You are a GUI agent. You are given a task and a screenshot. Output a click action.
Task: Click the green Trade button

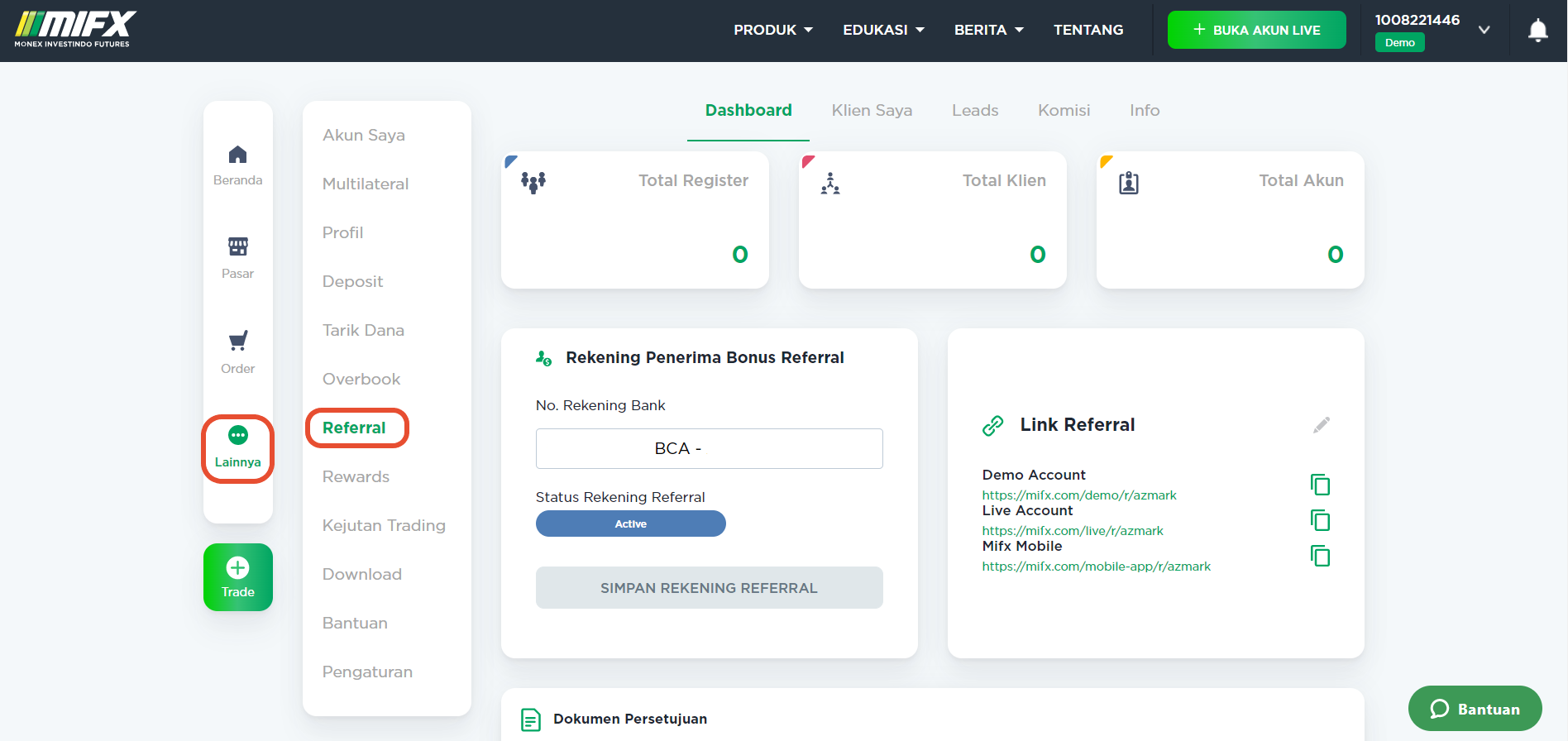click(238, 577)
